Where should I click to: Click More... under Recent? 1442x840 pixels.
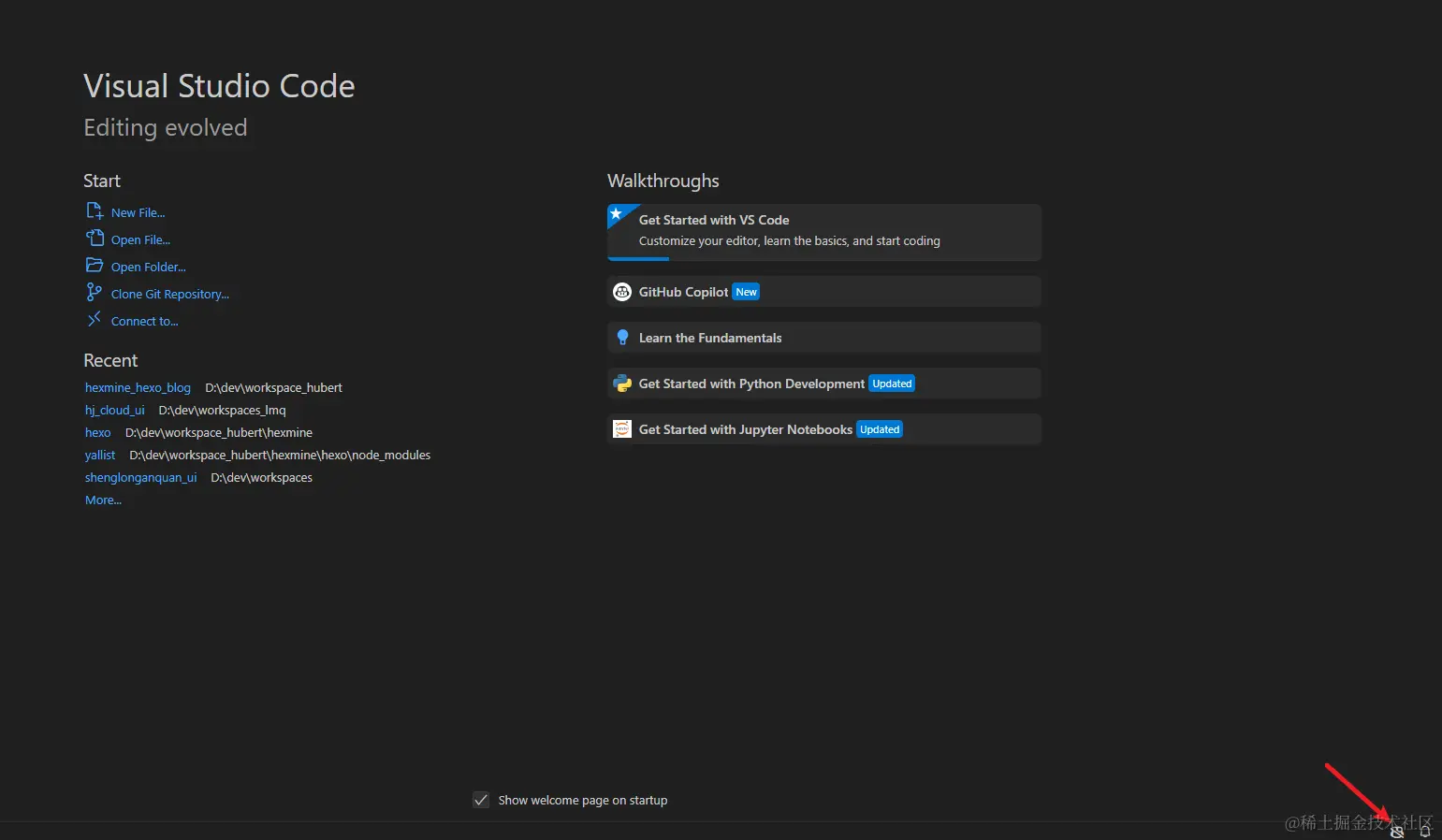point(103,500)
